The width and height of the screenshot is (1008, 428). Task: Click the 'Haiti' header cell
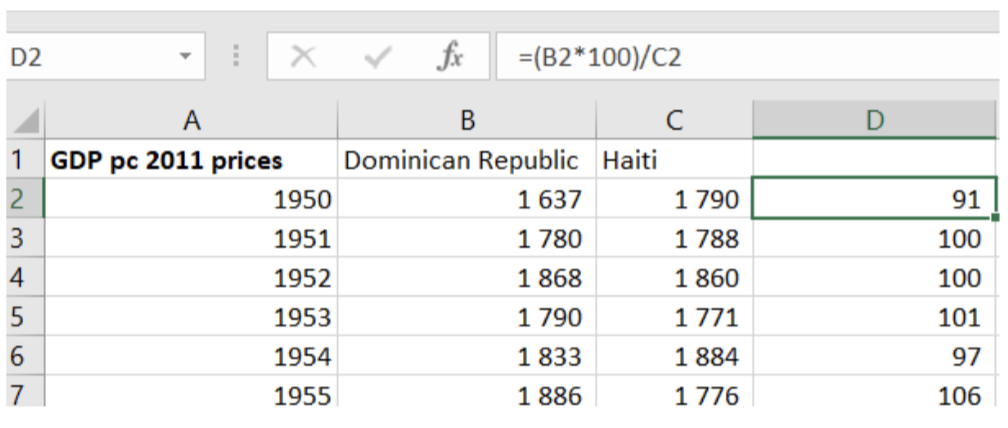[x=674, y=160]
